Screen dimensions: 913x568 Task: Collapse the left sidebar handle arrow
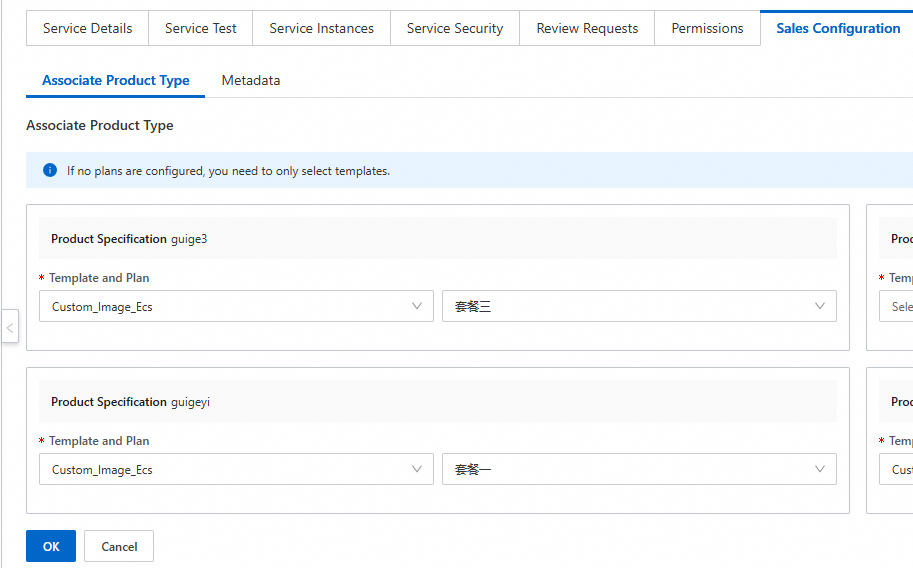point(10,327)
